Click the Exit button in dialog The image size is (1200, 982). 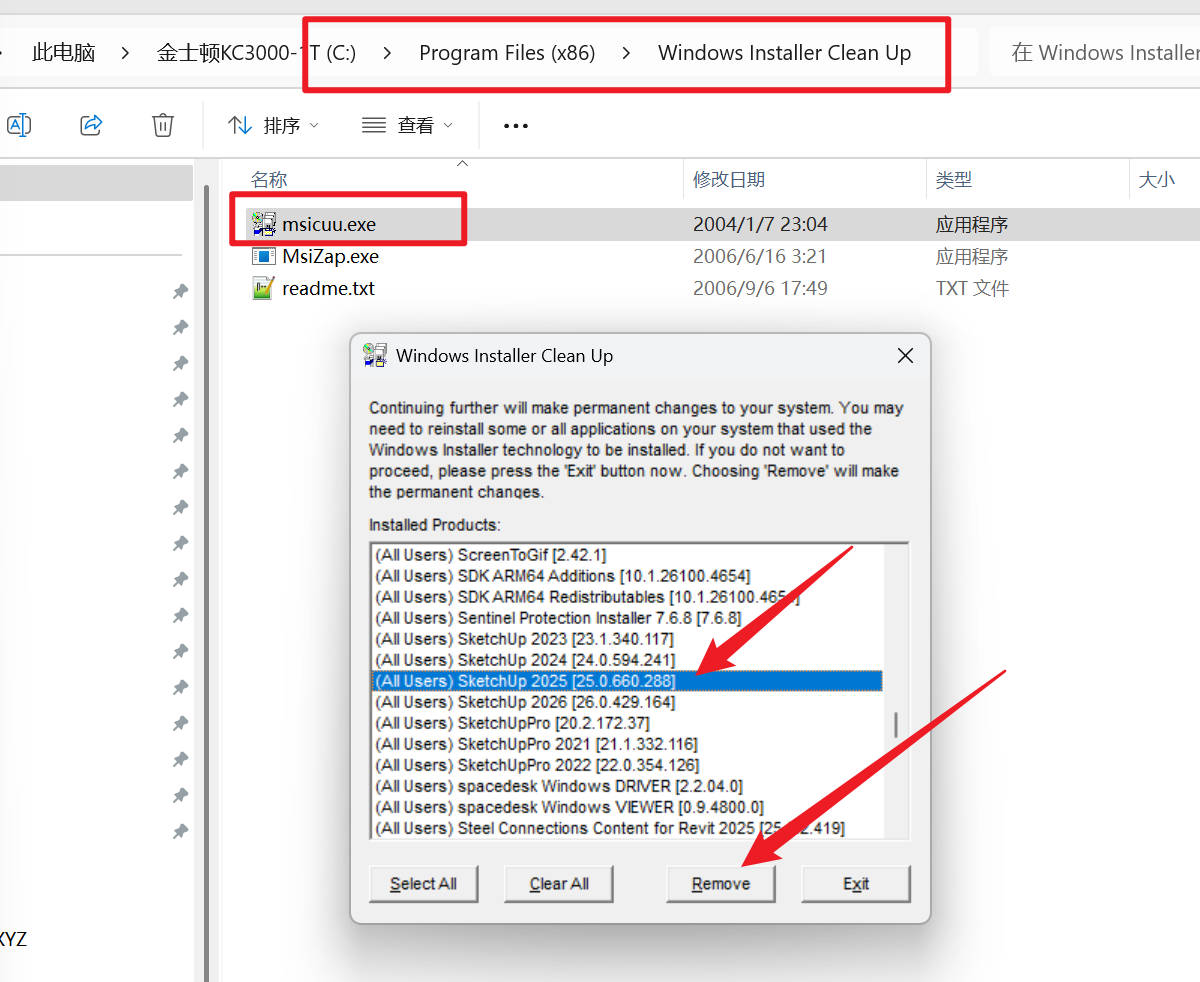point(855,884)
